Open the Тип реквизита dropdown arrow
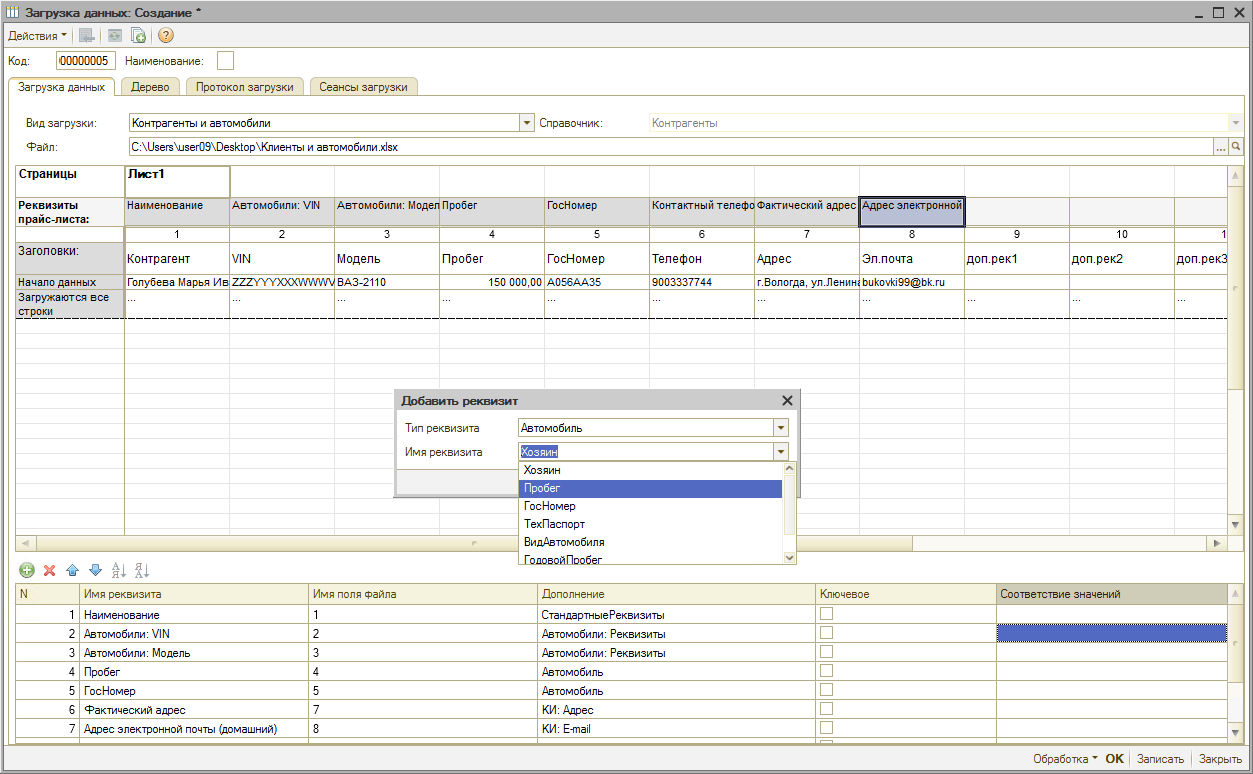The width and height of the screenshot is (1253, 774). [x=781, y=428]
